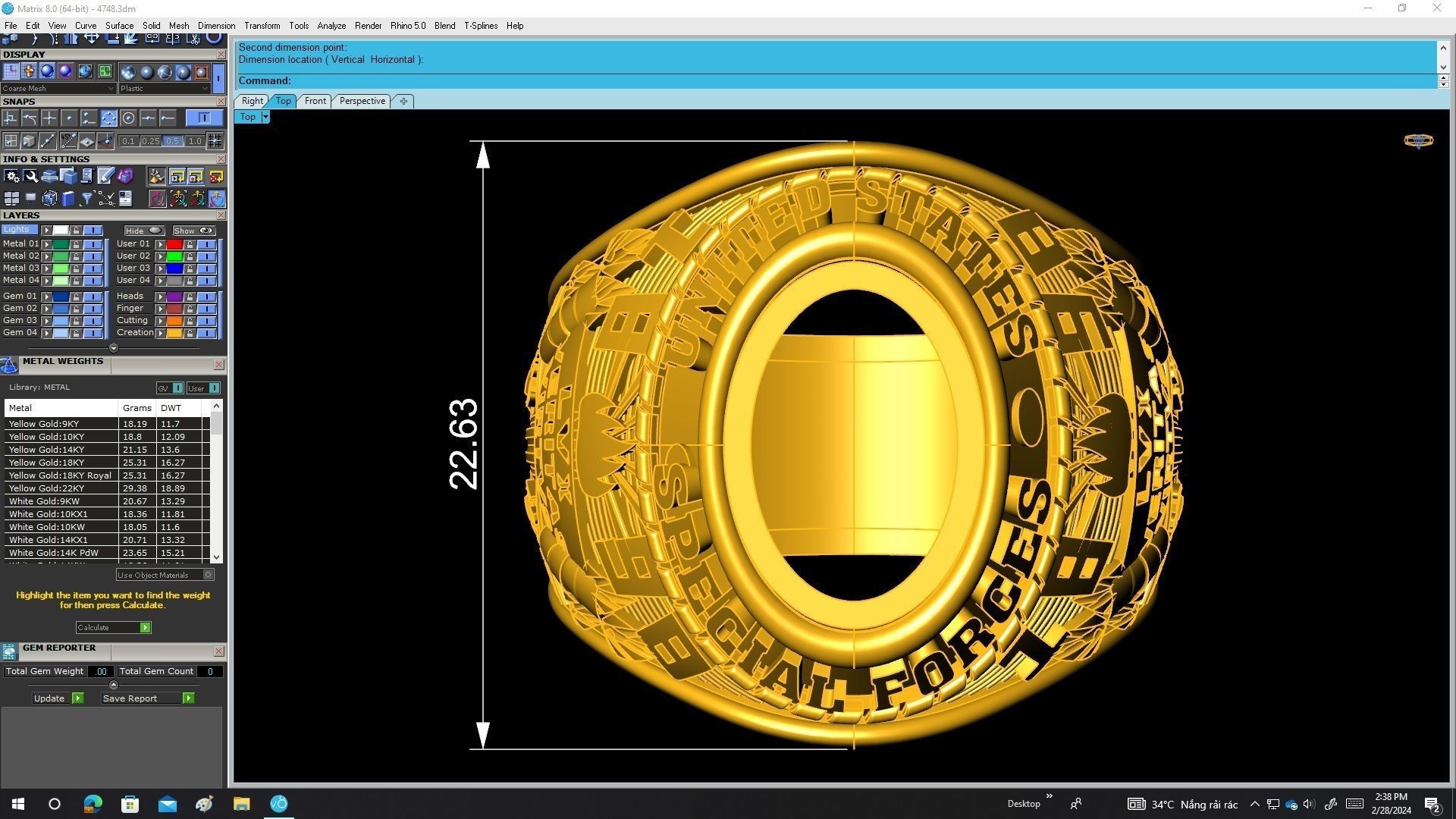This screenshot has height=819, width=1456.
Task: Open File Explorer from taskbar
Action: pos(241,804)
